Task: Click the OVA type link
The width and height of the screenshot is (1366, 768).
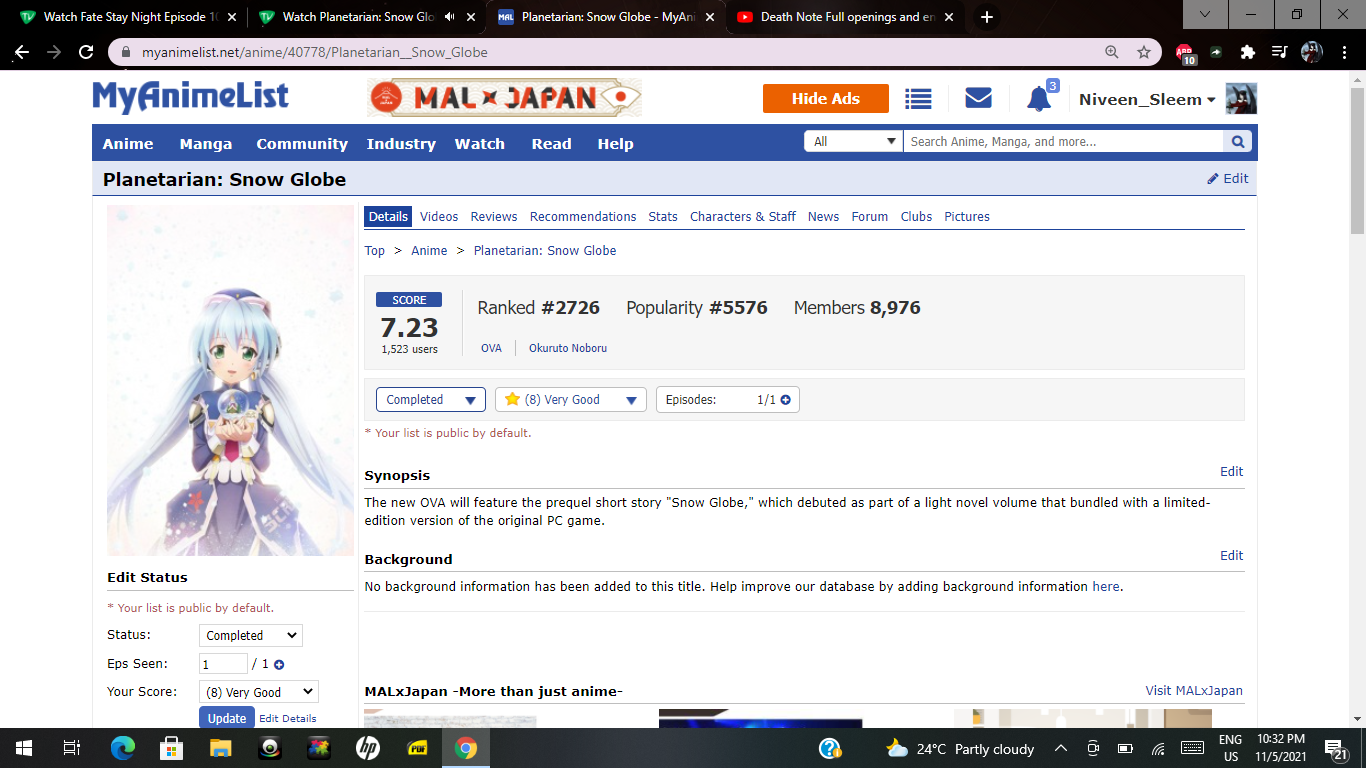Action: (491, 348)
